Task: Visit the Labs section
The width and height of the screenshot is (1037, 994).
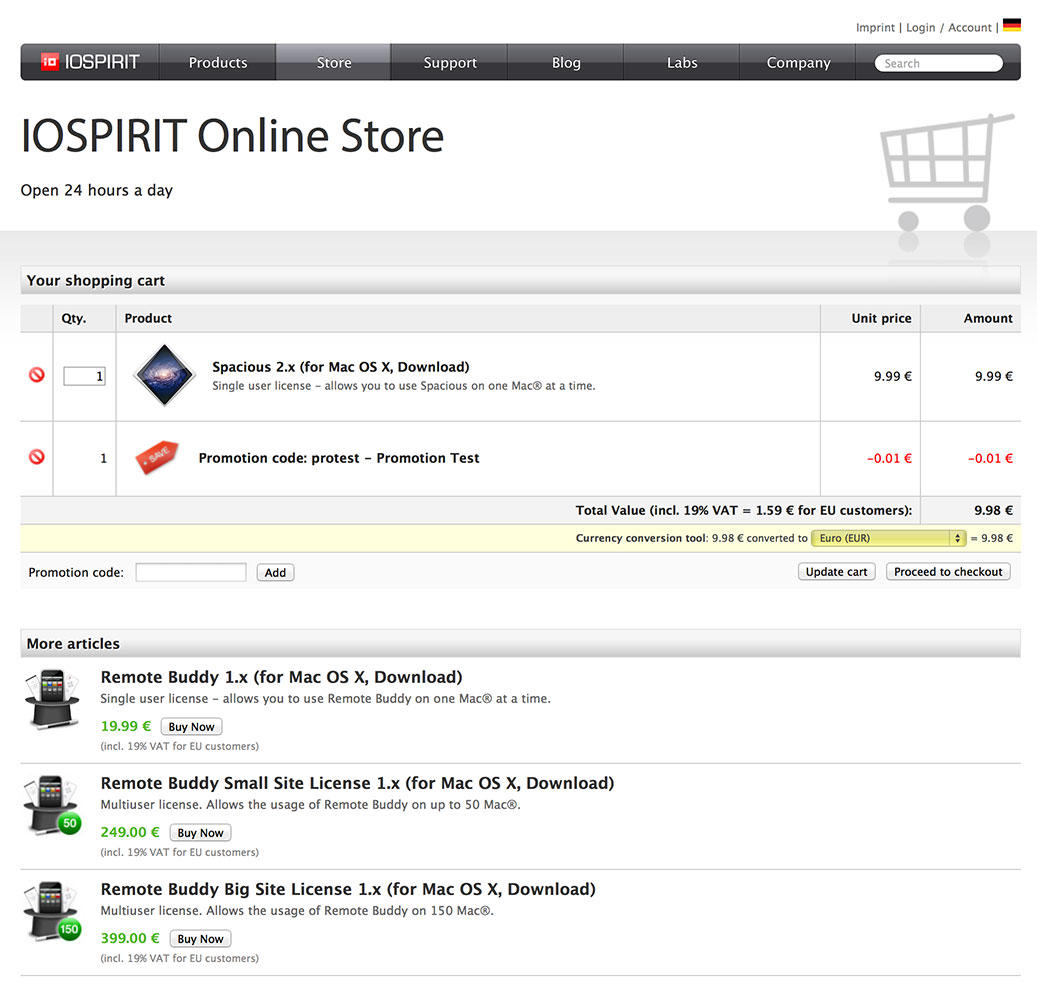Action: [x=682, y=62]
